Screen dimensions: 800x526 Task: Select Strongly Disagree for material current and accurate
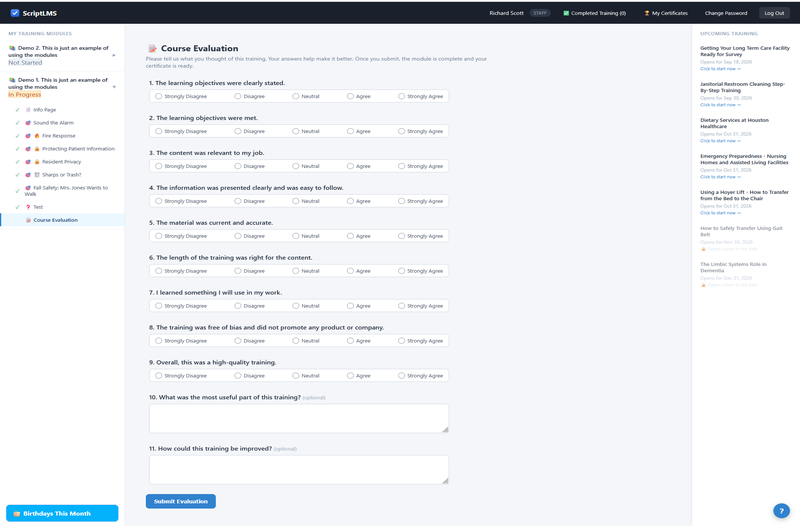[159, 236]
